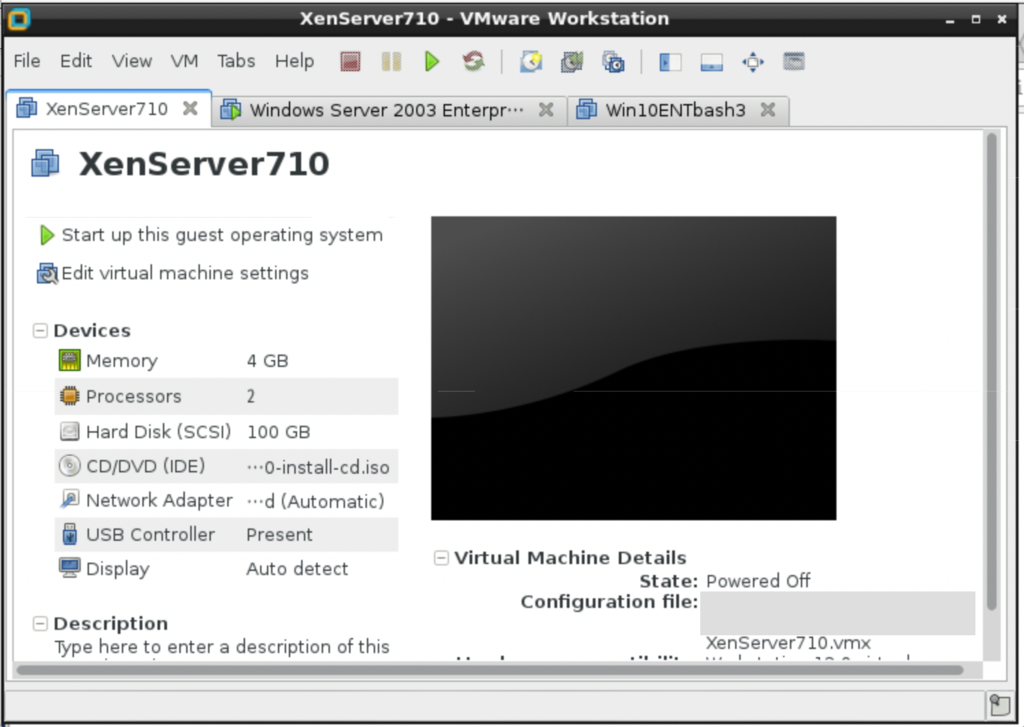Click the CD/DVD (IDE) disc icon

69,466
